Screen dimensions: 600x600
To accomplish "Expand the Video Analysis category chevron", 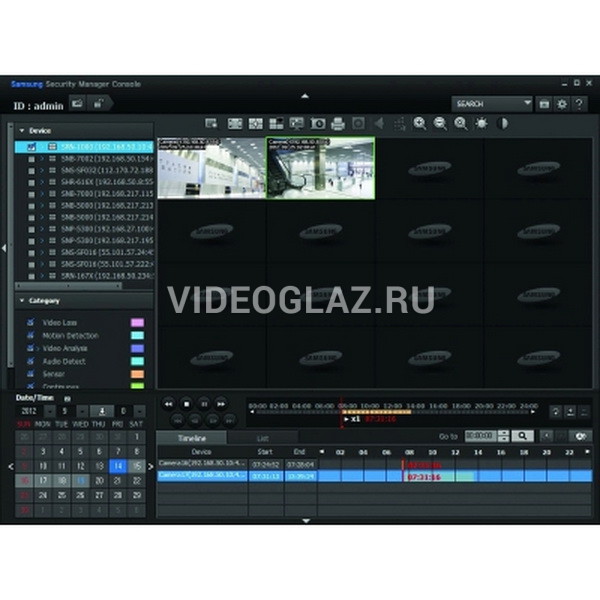I will pos(38,349).
